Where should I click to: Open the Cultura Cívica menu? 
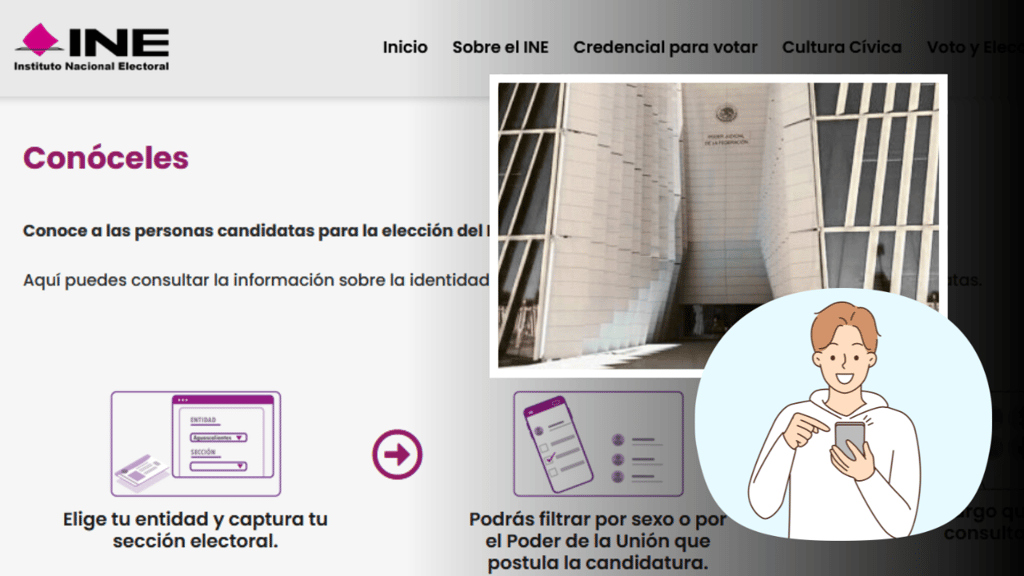pyautogui.click(x=841, y=47)
